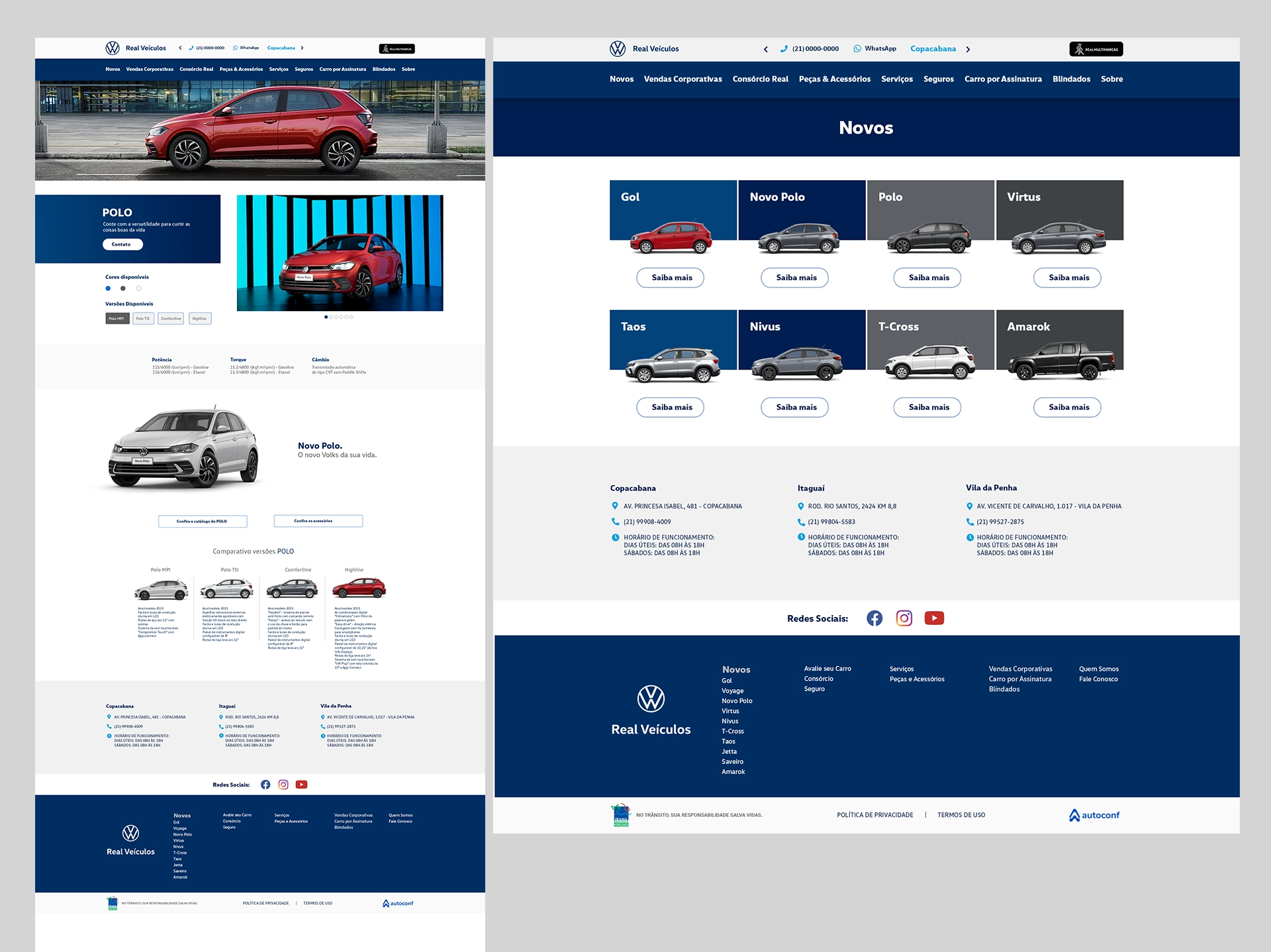The image size is (1271, 952).
Task: Click the Taos car card image
Action: tap(673, 364)
